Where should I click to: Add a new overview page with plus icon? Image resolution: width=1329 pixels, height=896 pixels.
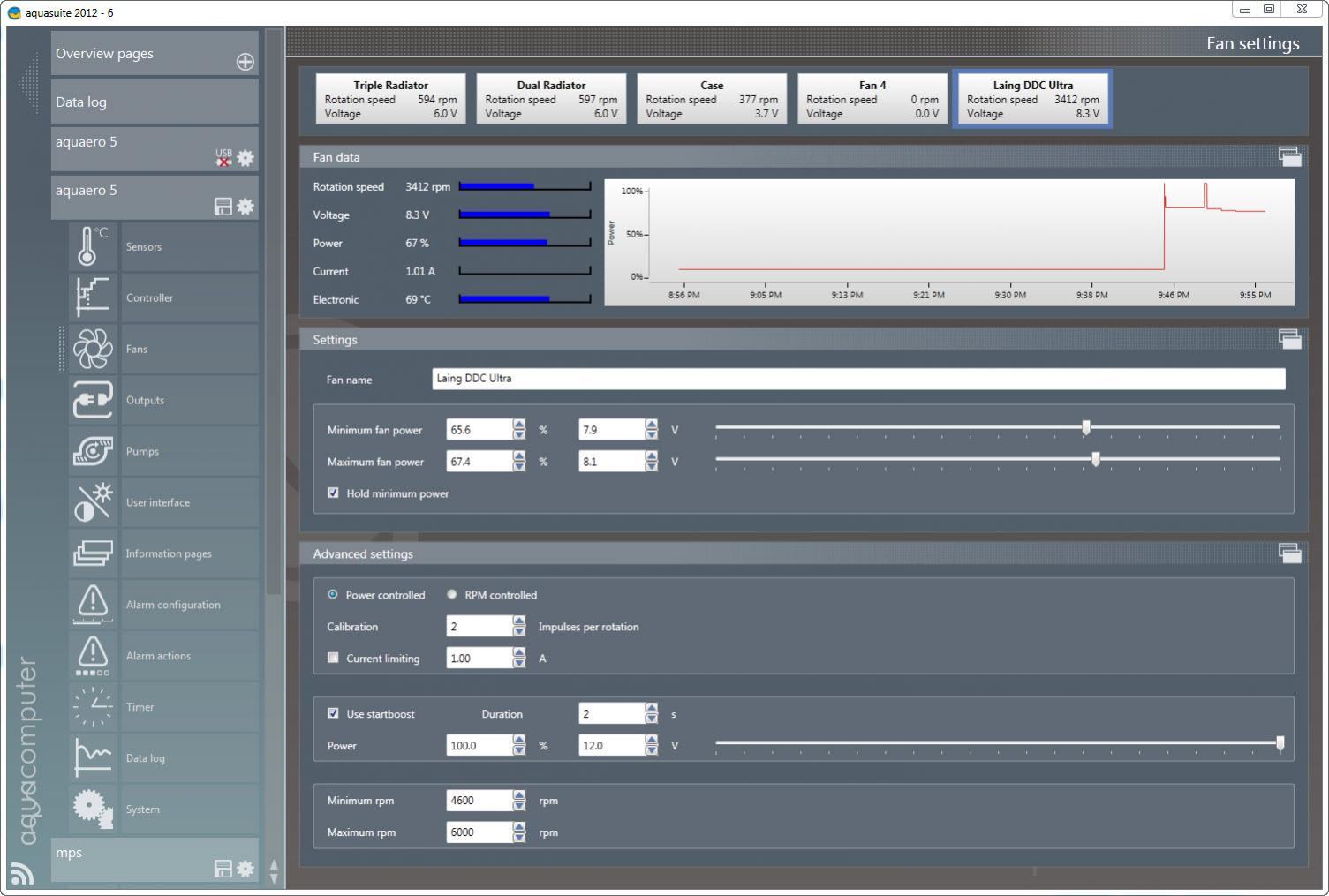click(245, 62)
